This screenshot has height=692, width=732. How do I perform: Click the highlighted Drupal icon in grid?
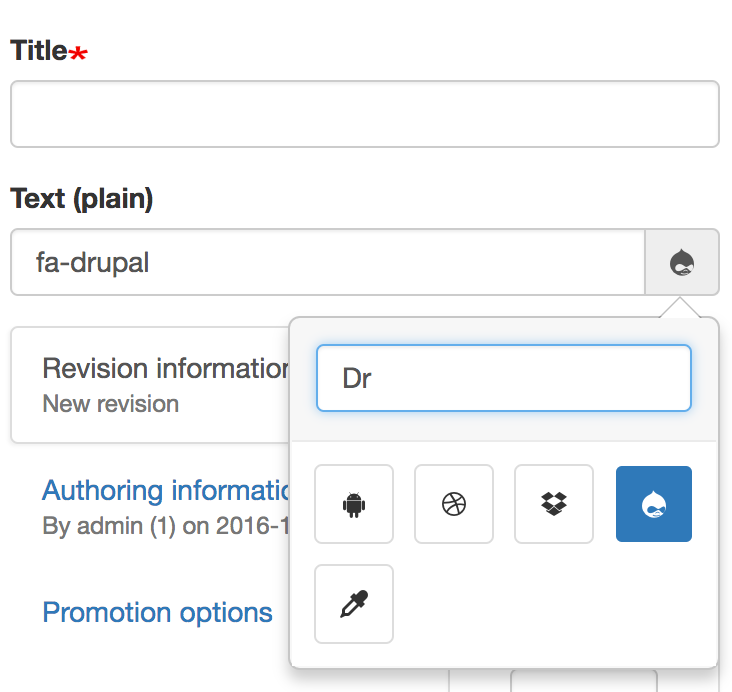[654, 504]
